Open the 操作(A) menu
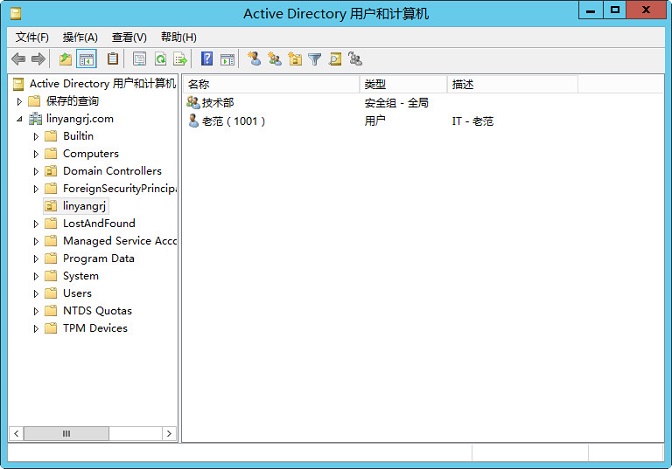672x469 pixels. 80,37
